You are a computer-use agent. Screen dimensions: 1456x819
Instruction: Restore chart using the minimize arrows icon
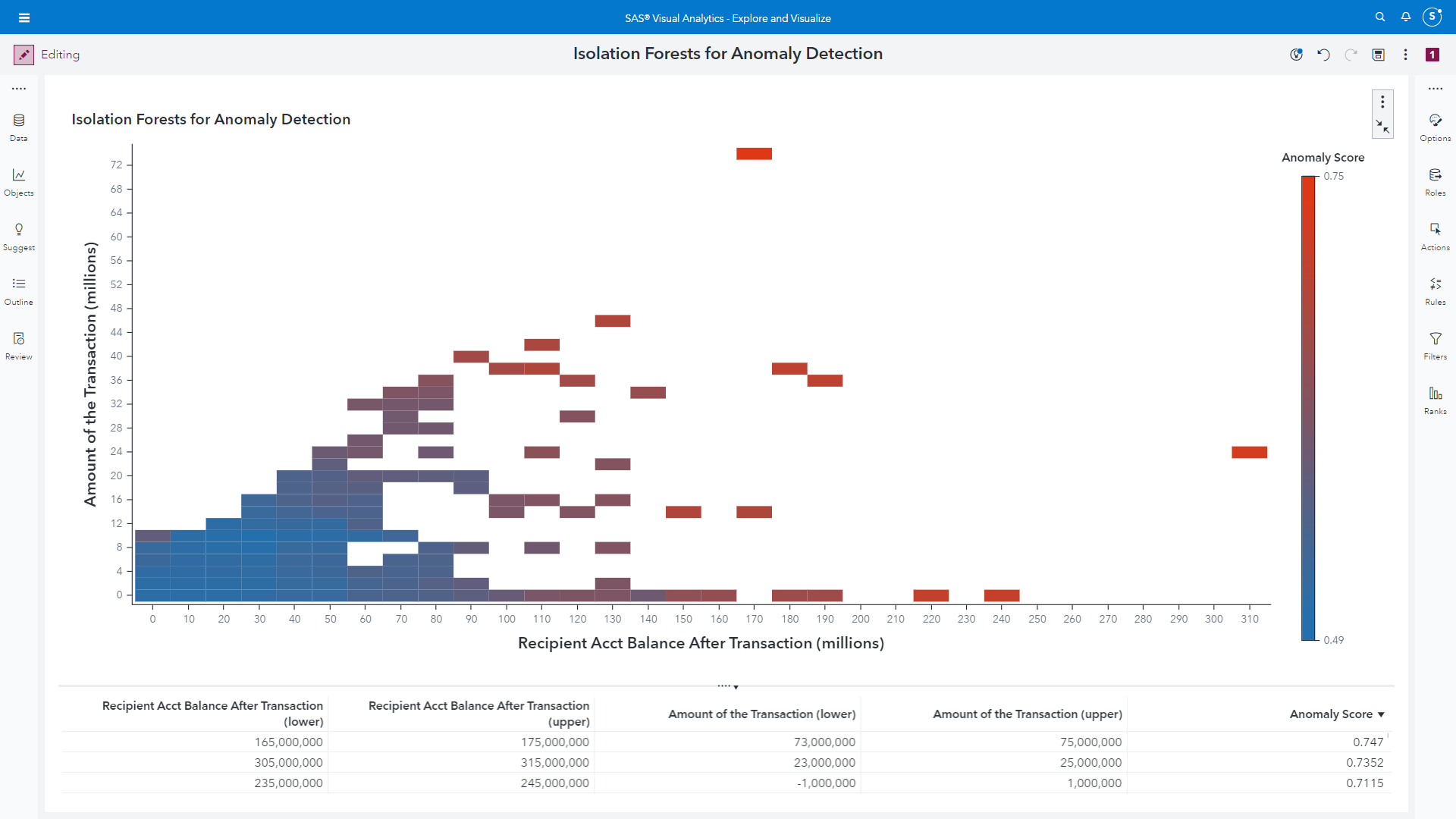pos(1382,126)
